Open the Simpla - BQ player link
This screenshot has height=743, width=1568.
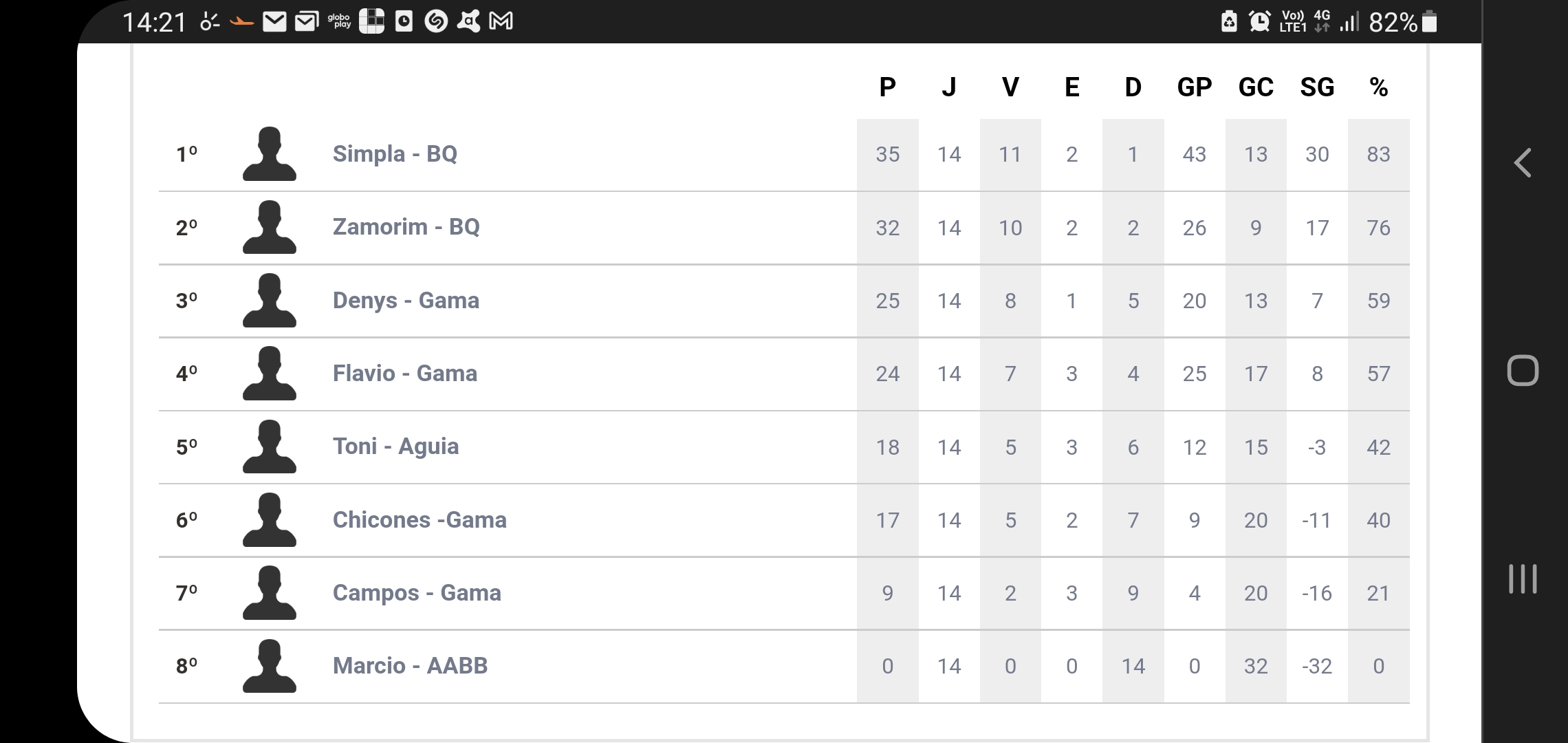pos(395,153)
